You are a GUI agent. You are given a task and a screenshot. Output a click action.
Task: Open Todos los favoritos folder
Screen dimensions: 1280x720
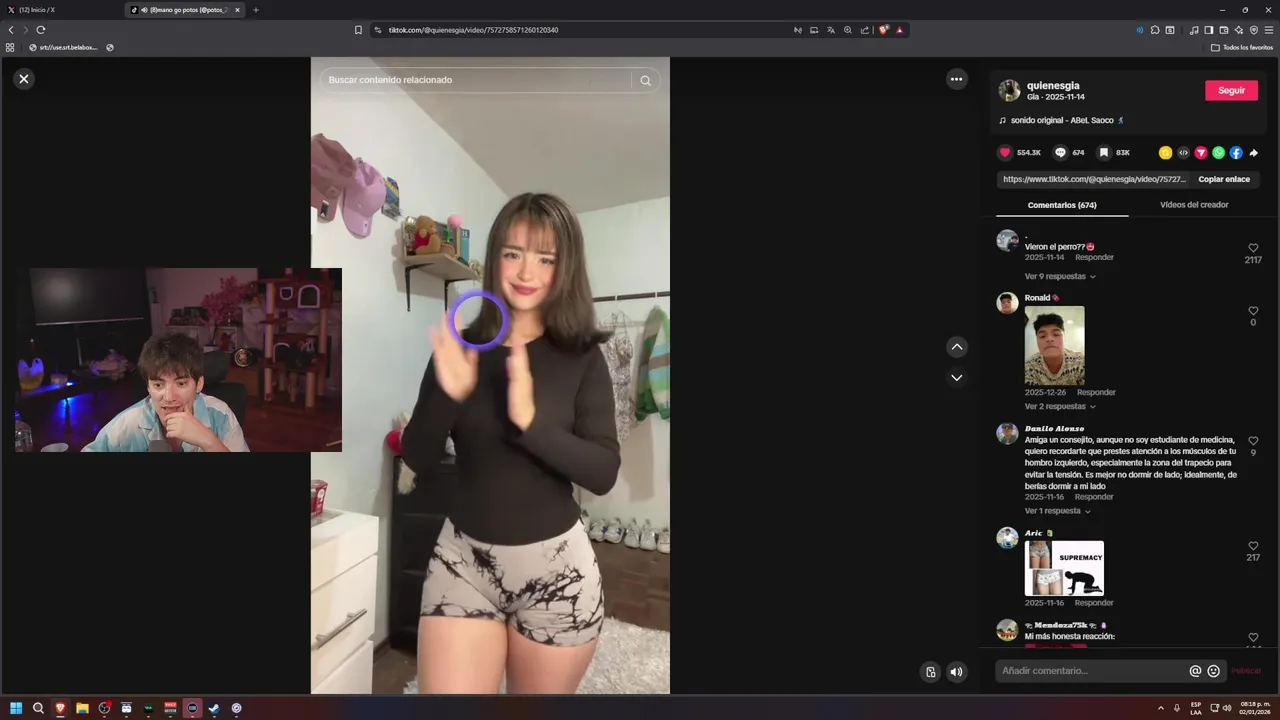1242,47
